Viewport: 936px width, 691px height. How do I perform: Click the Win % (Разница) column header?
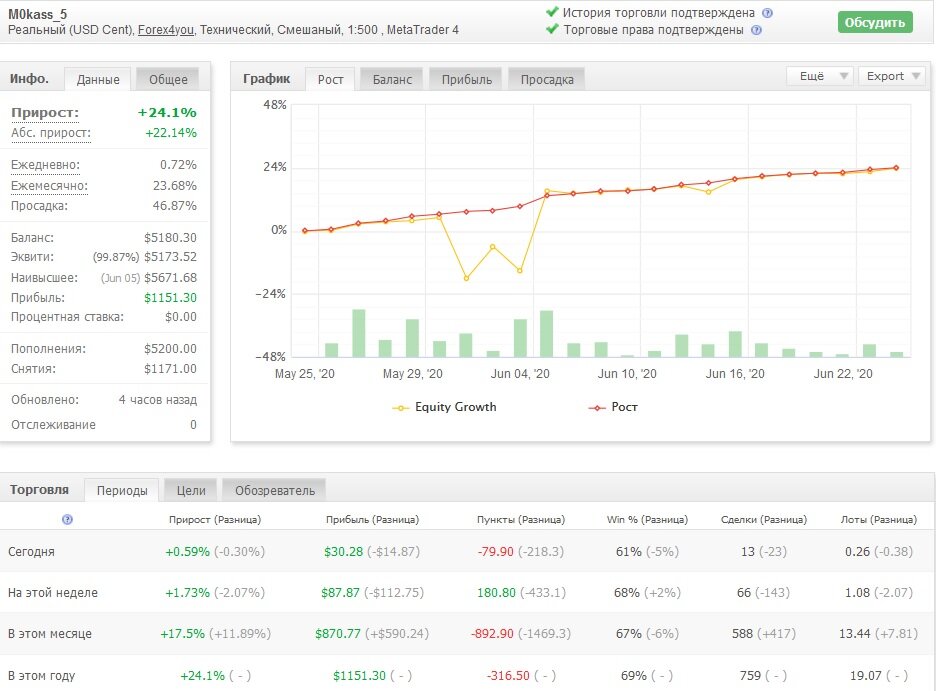648,520
